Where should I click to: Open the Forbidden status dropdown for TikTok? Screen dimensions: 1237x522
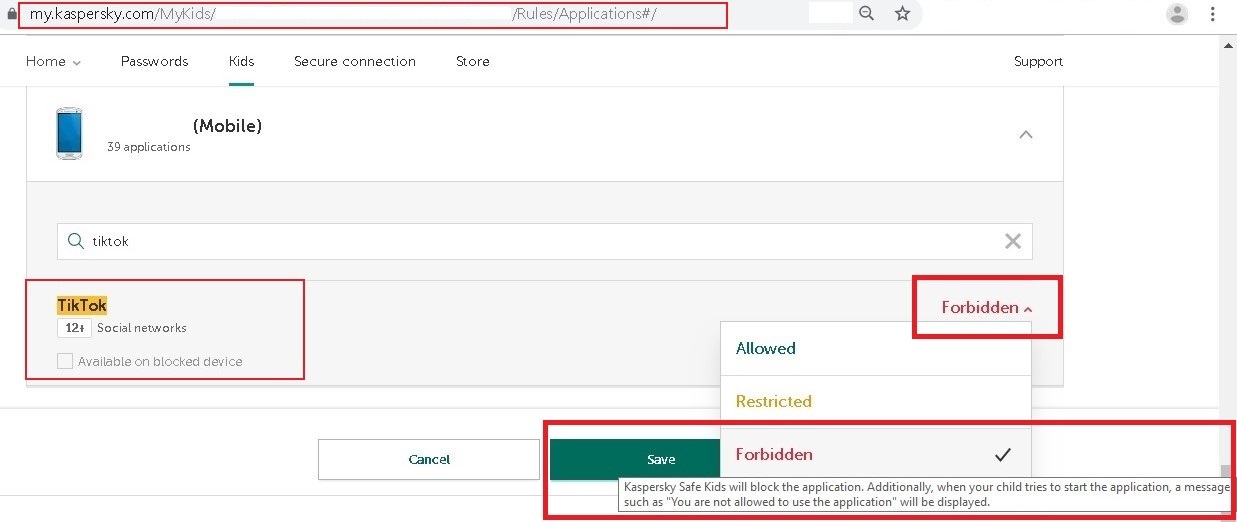click(986, 308)
